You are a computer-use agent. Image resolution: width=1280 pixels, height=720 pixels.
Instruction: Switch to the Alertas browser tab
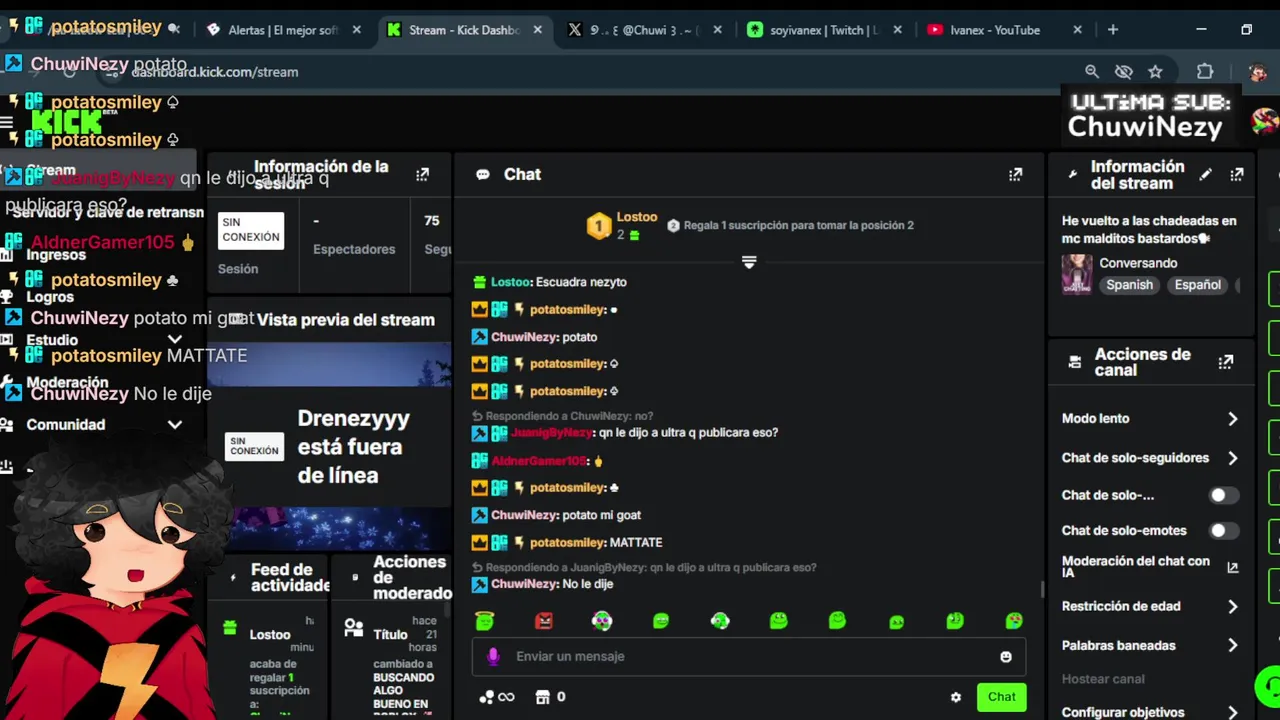click(x=284, y=30)
